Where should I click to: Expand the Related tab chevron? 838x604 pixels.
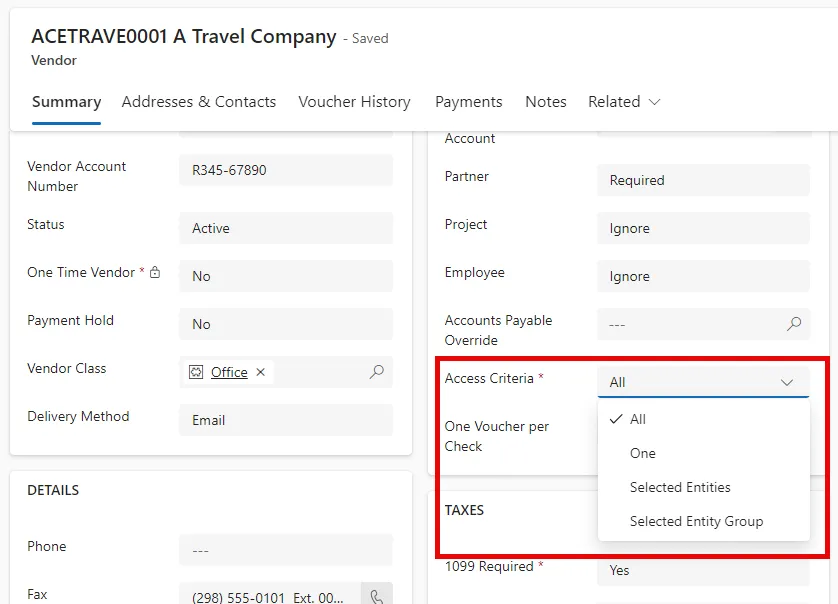pos(655,102)
